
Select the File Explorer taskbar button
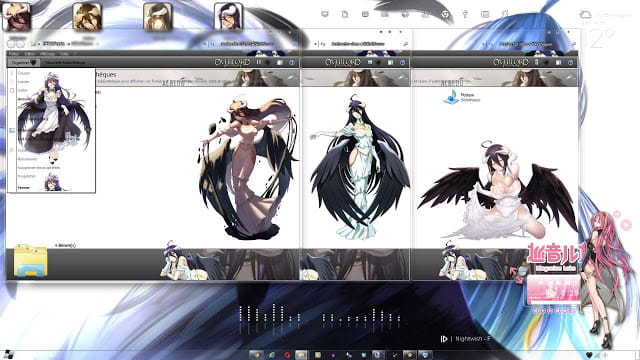(x=301, y=355)
